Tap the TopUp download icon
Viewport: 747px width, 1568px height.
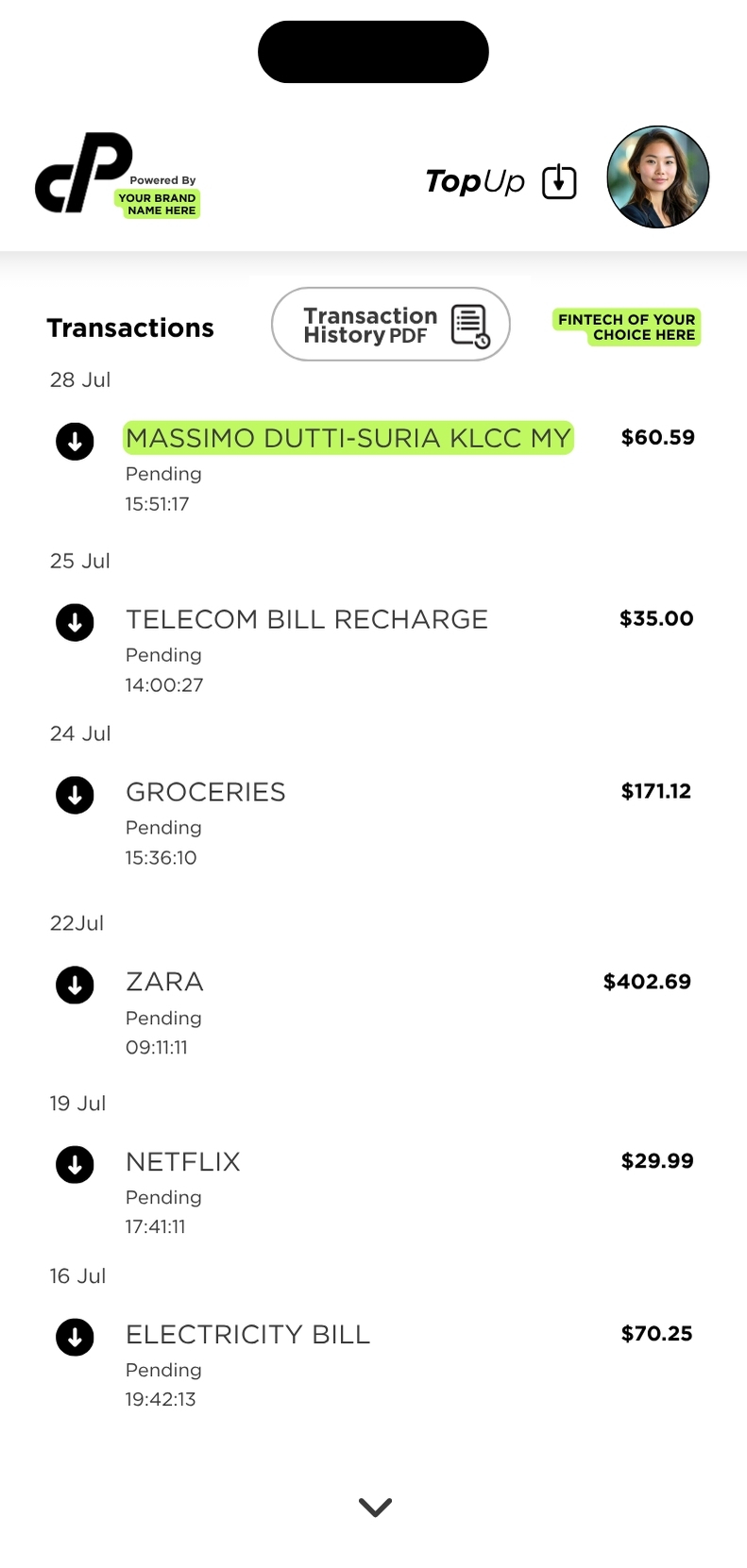pyautogui.click(x=559, y=181)
